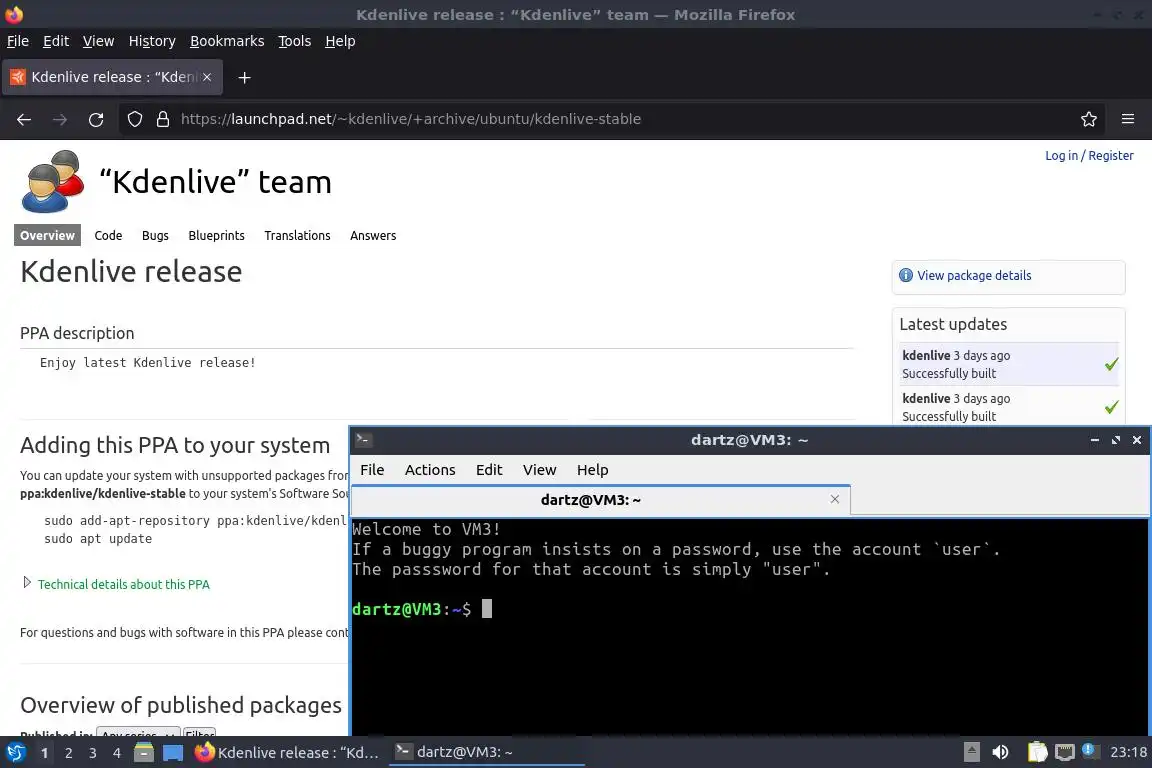Open Firefox hamburger application menu
1152x768 pixels.
tap(1128, 119)
